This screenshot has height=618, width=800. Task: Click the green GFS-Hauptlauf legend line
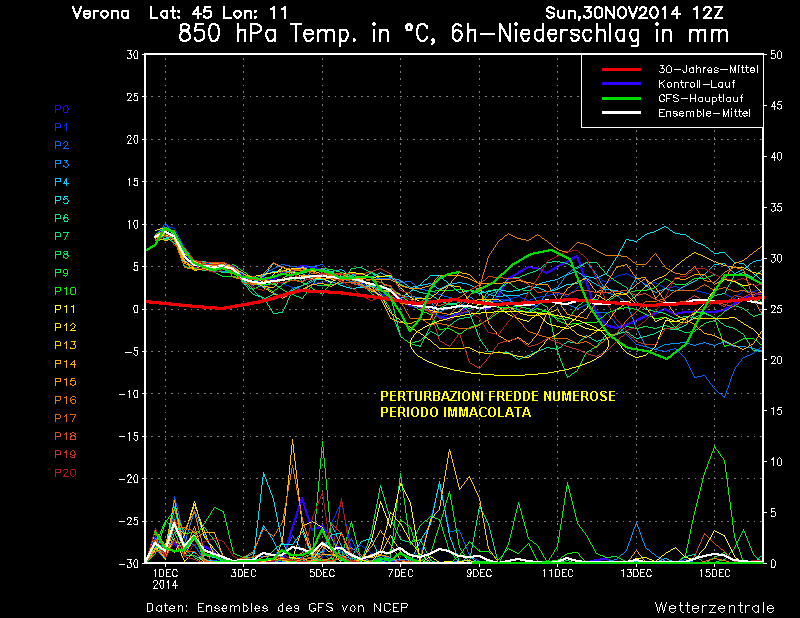[621, 98]
